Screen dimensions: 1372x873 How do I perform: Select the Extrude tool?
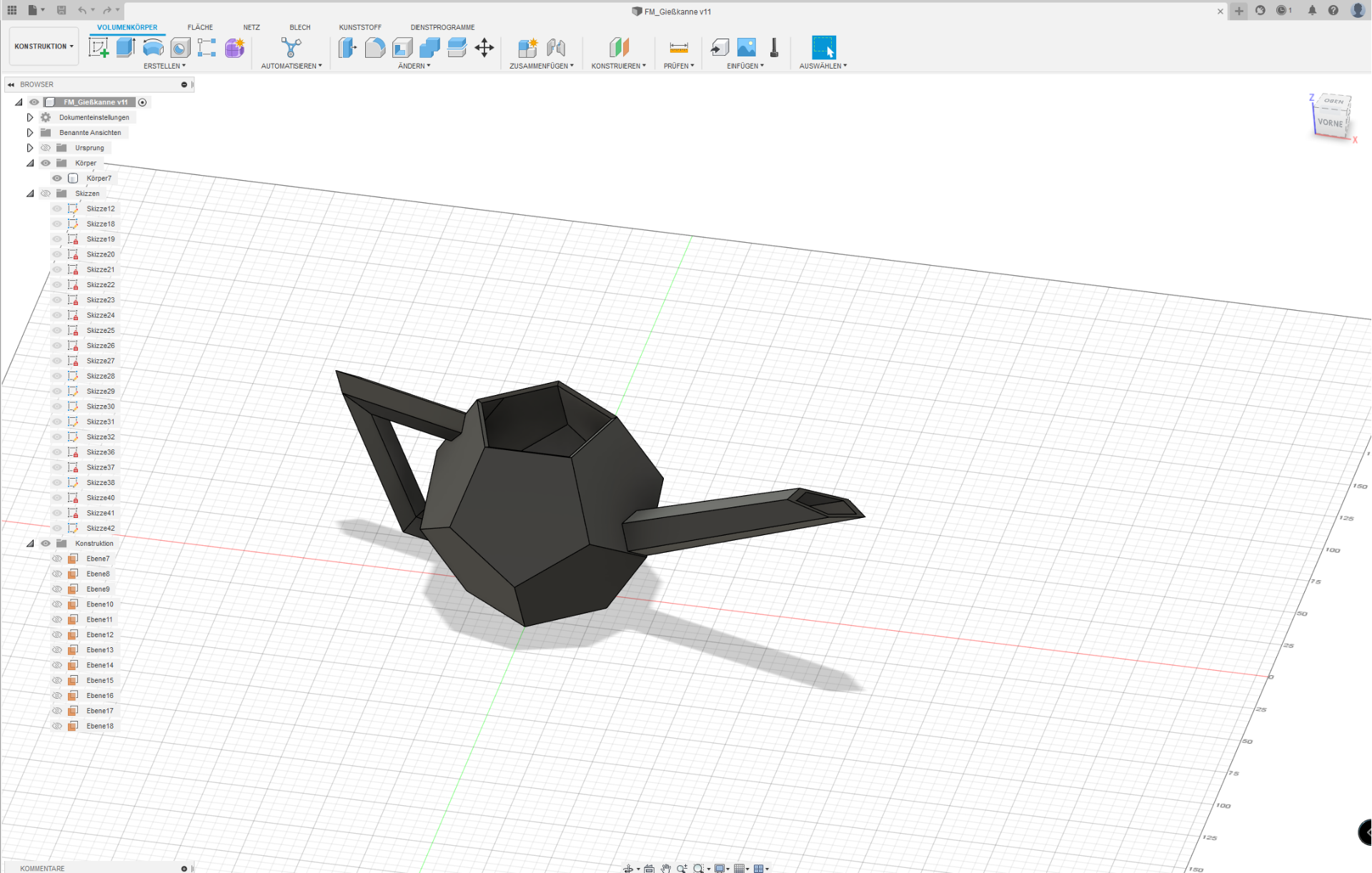pos(126,48)
